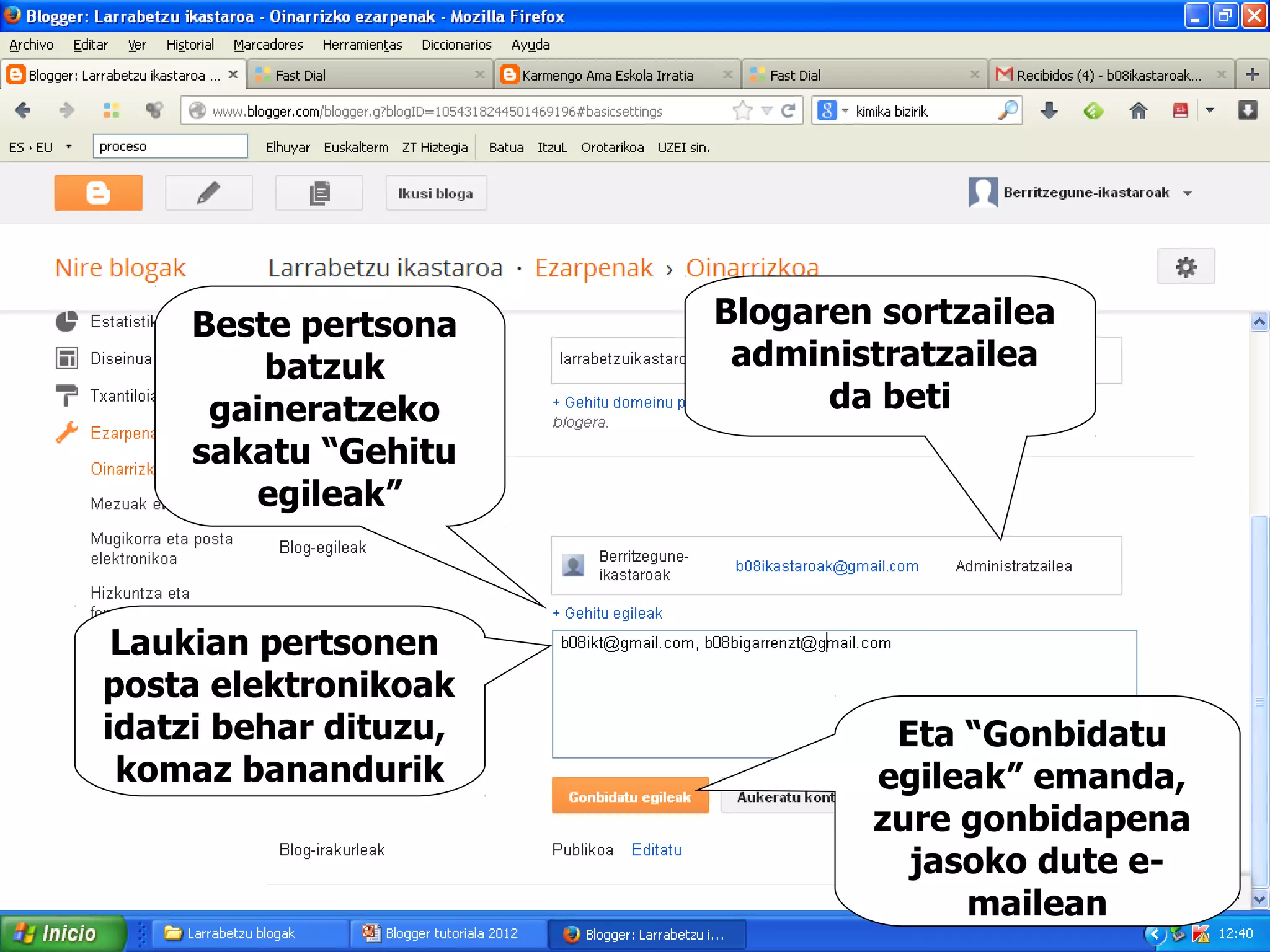Click the page scrollbar down arrow
1270x952 pixels.
[x=1259, y=899]
